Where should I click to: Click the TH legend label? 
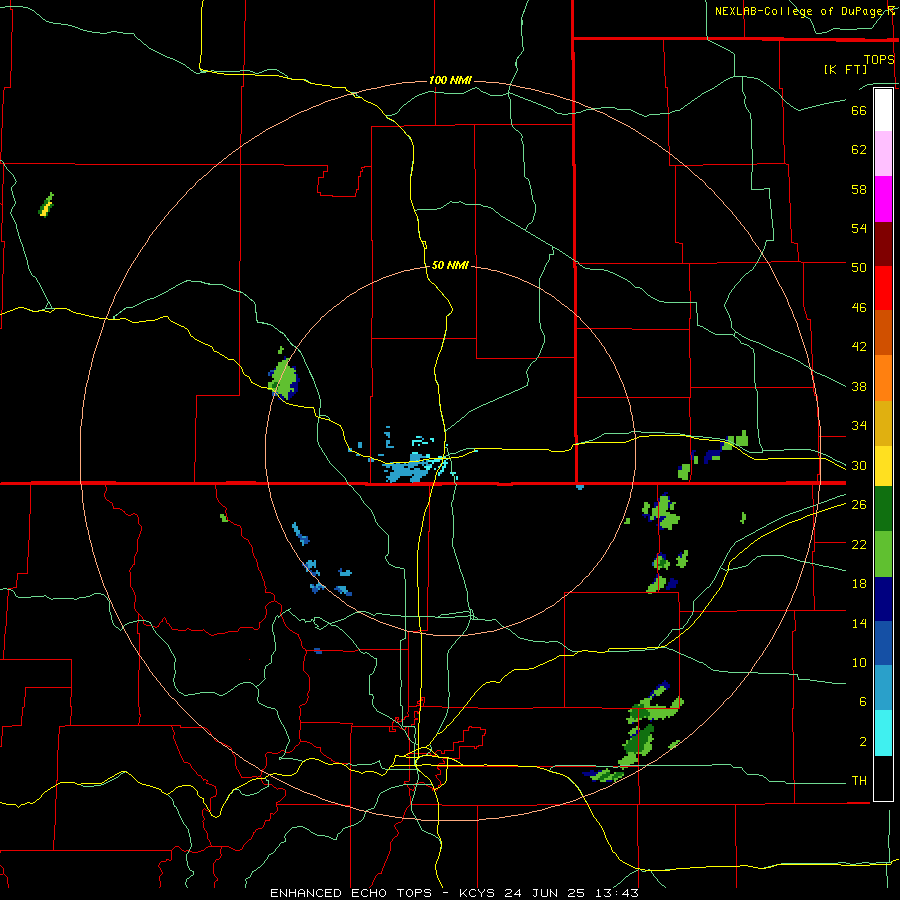[x=859, y=781]
